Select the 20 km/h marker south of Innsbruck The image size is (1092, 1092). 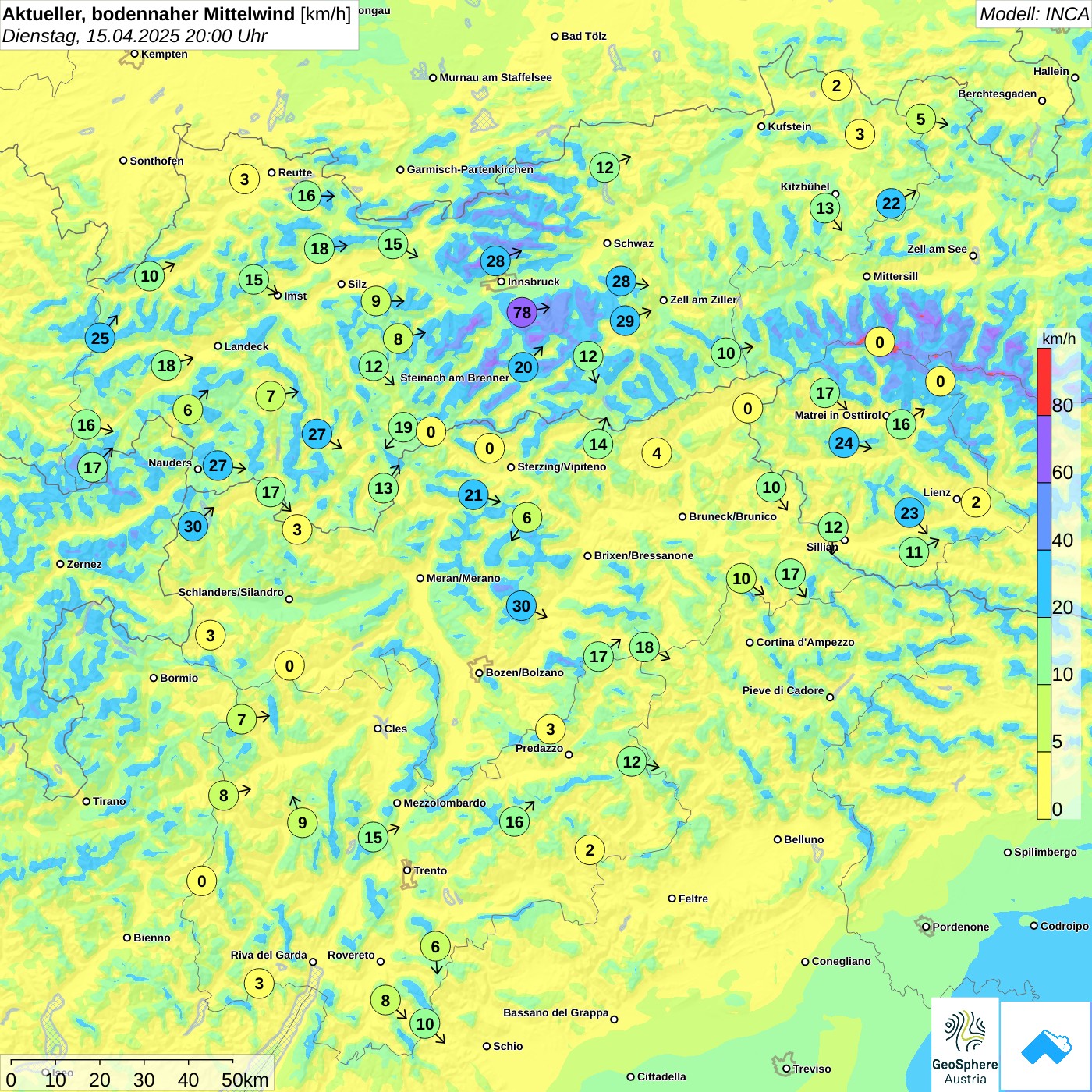[523, 367]
